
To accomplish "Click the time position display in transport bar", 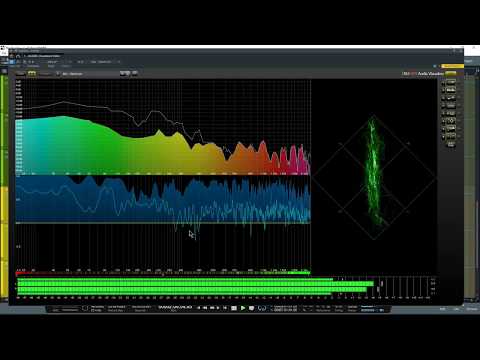I will [175, 307].
